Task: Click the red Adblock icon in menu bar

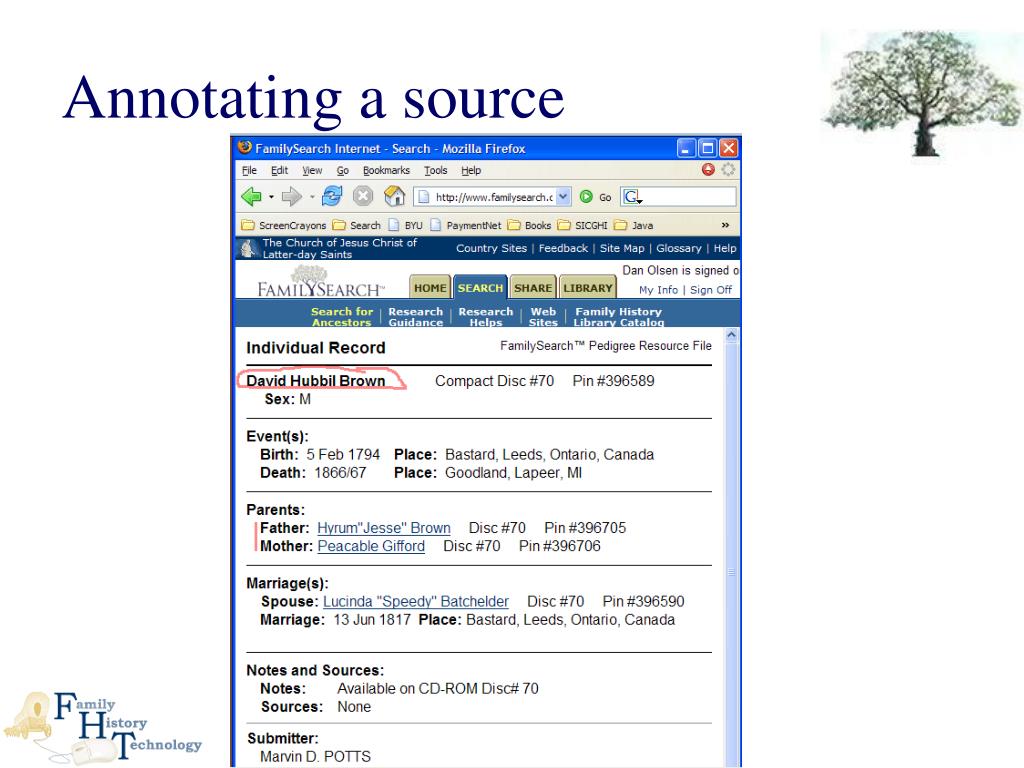Action: pyautogui.click(x=709, y=170)
